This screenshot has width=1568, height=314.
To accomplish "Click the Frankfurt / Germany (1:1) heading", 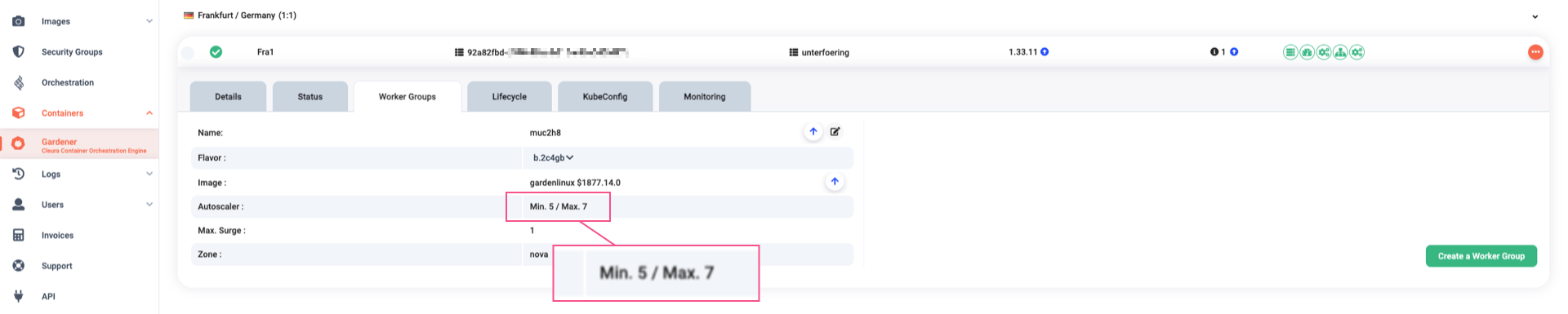I will tap(247, 15).
